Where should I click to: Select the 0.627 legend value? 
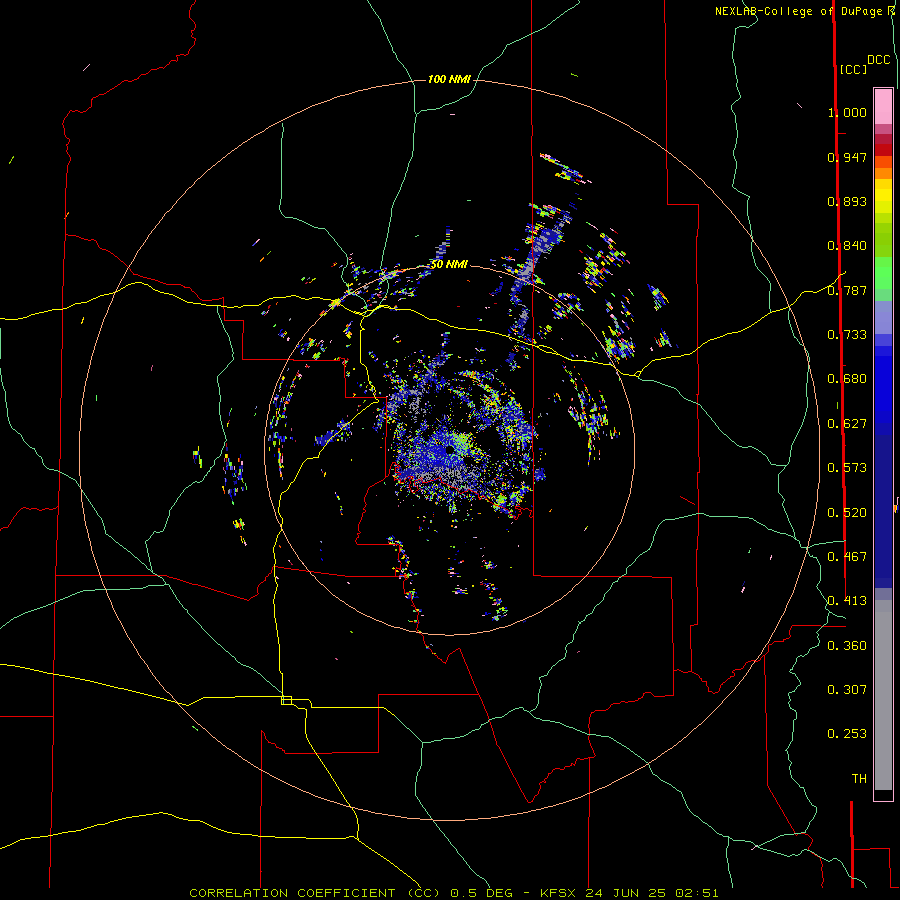point(847,424)
